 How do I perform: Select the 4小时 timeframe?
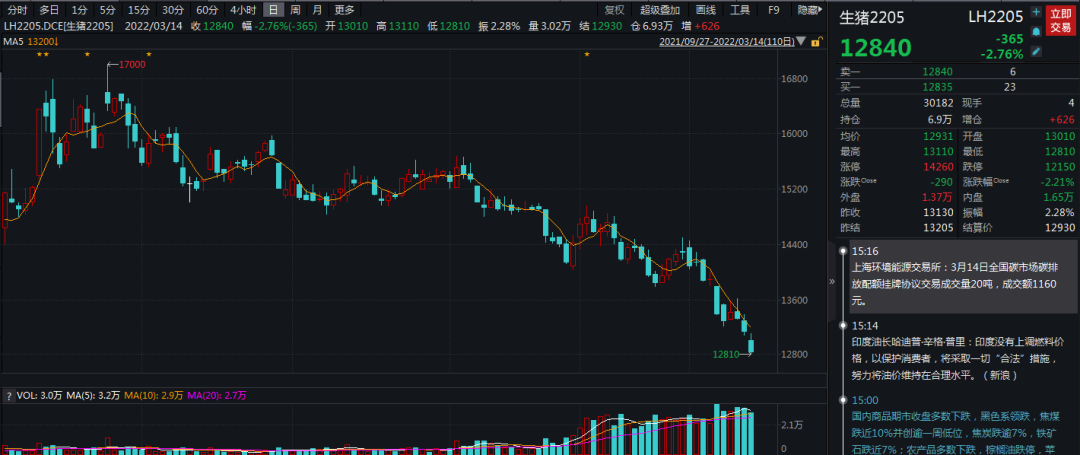(243, 10)
